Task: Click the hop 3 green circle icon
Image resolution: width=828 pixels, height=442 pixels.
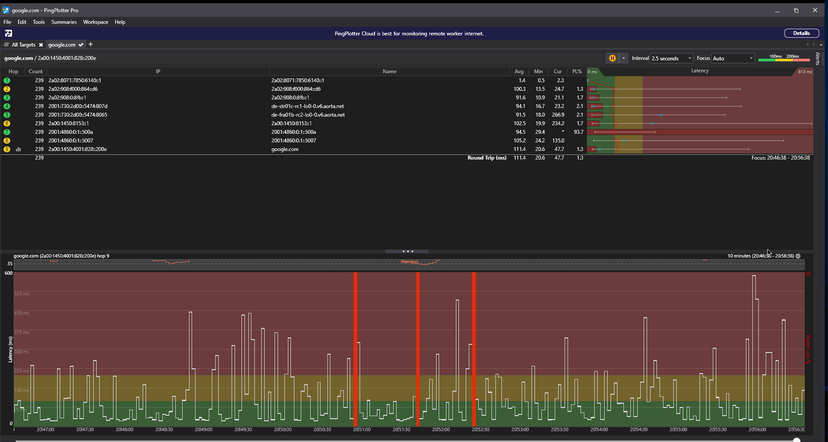Action: (x=7, y=98)
